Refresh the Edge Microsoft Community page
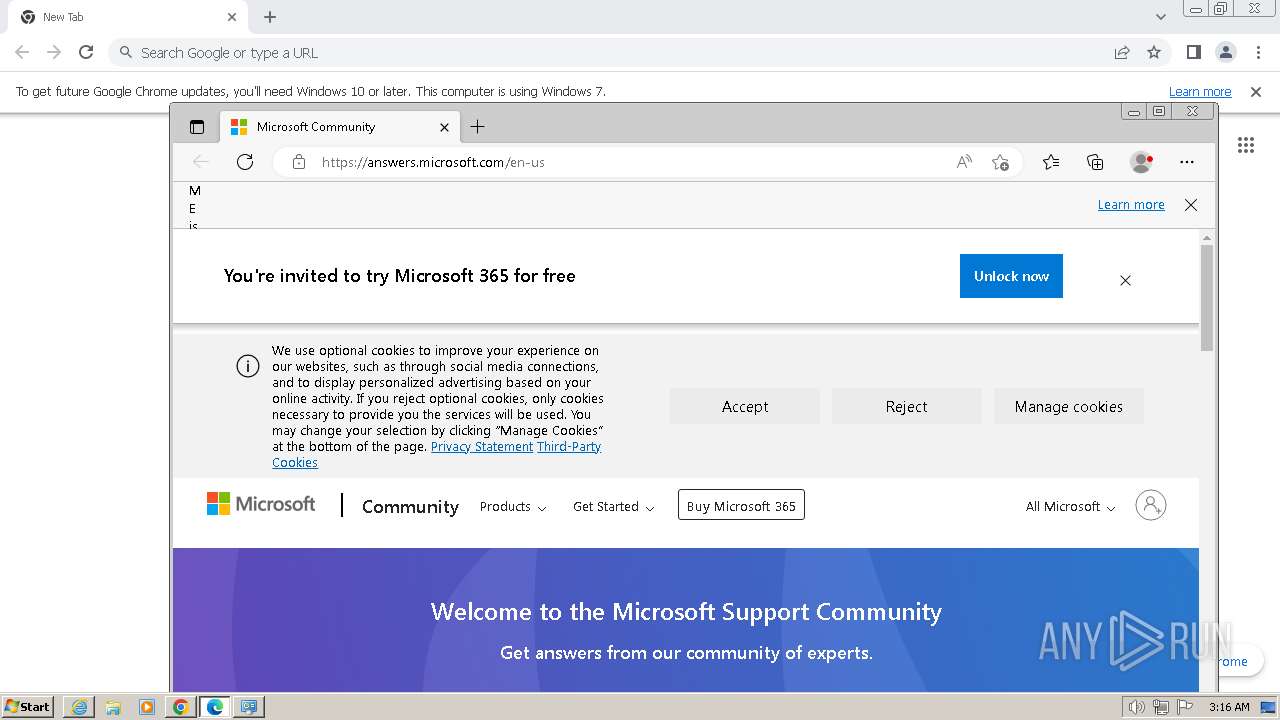The image size is (1280, 720). coord(245,162)
